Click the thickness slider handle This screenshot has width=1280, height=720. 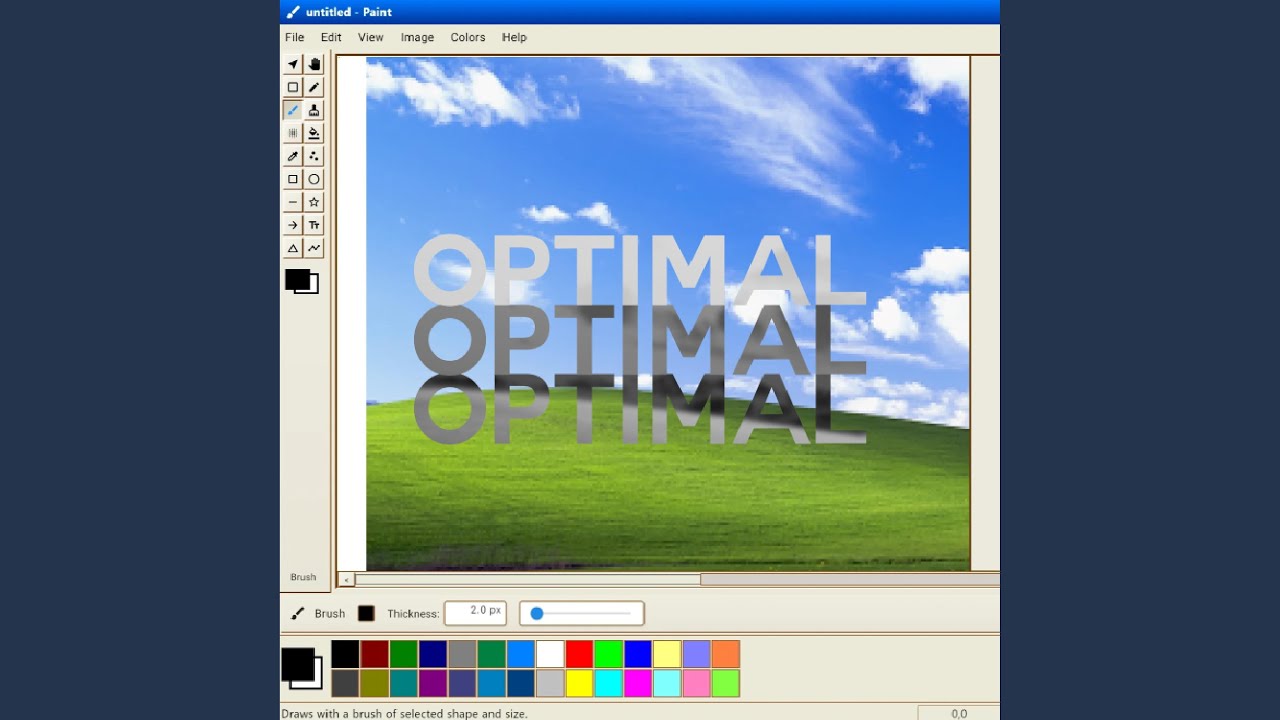[537, 613]
